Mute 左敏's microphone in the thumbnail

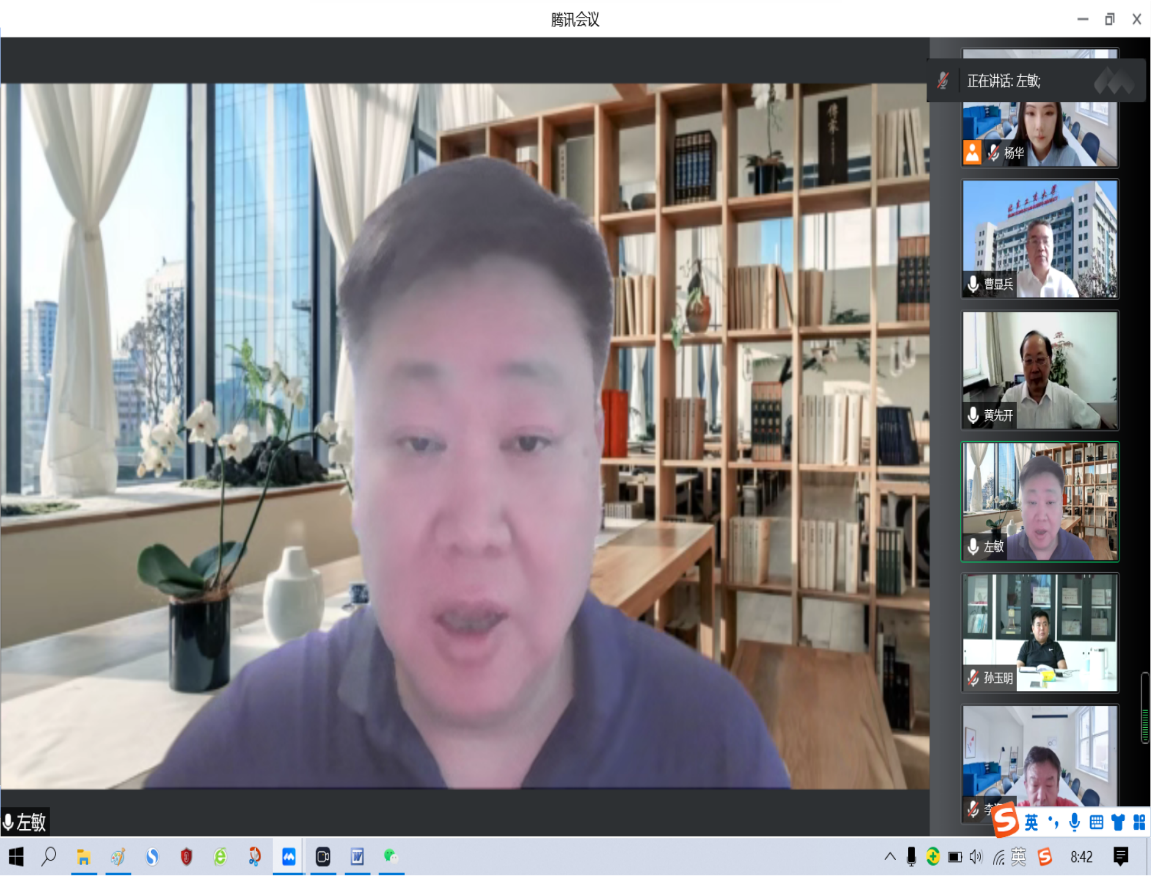[971, 547]
